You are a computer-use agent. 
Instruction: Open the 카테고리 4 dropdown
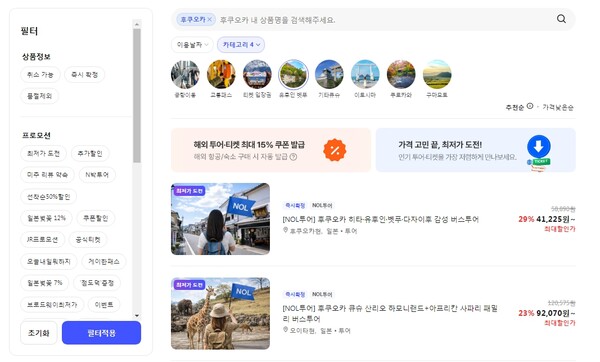241,45
